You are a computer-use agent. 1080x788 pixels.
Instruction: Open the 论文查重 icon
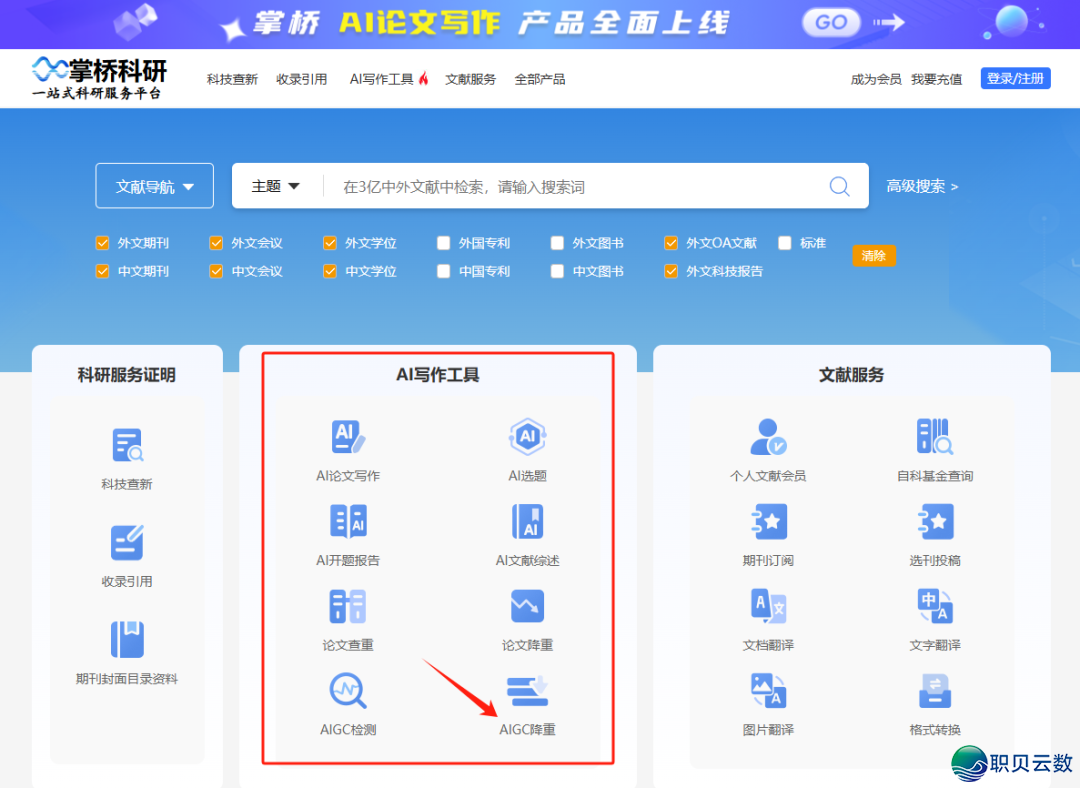coord(348,607)
